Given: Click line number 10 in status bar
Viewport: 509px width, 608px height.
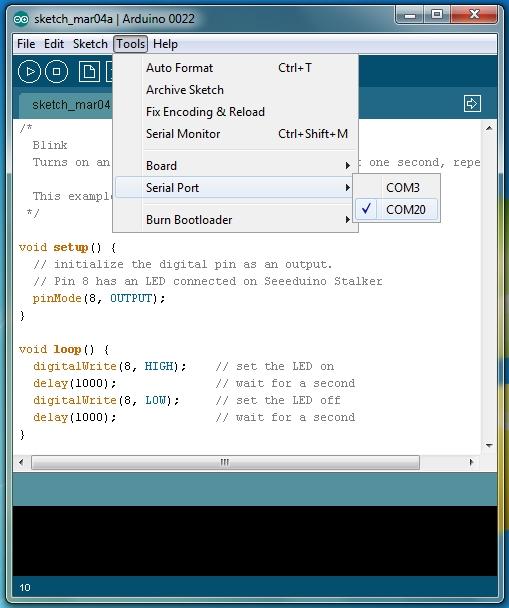Looking at the screenshot, I should pyautogui.click(x=25, y=587).
